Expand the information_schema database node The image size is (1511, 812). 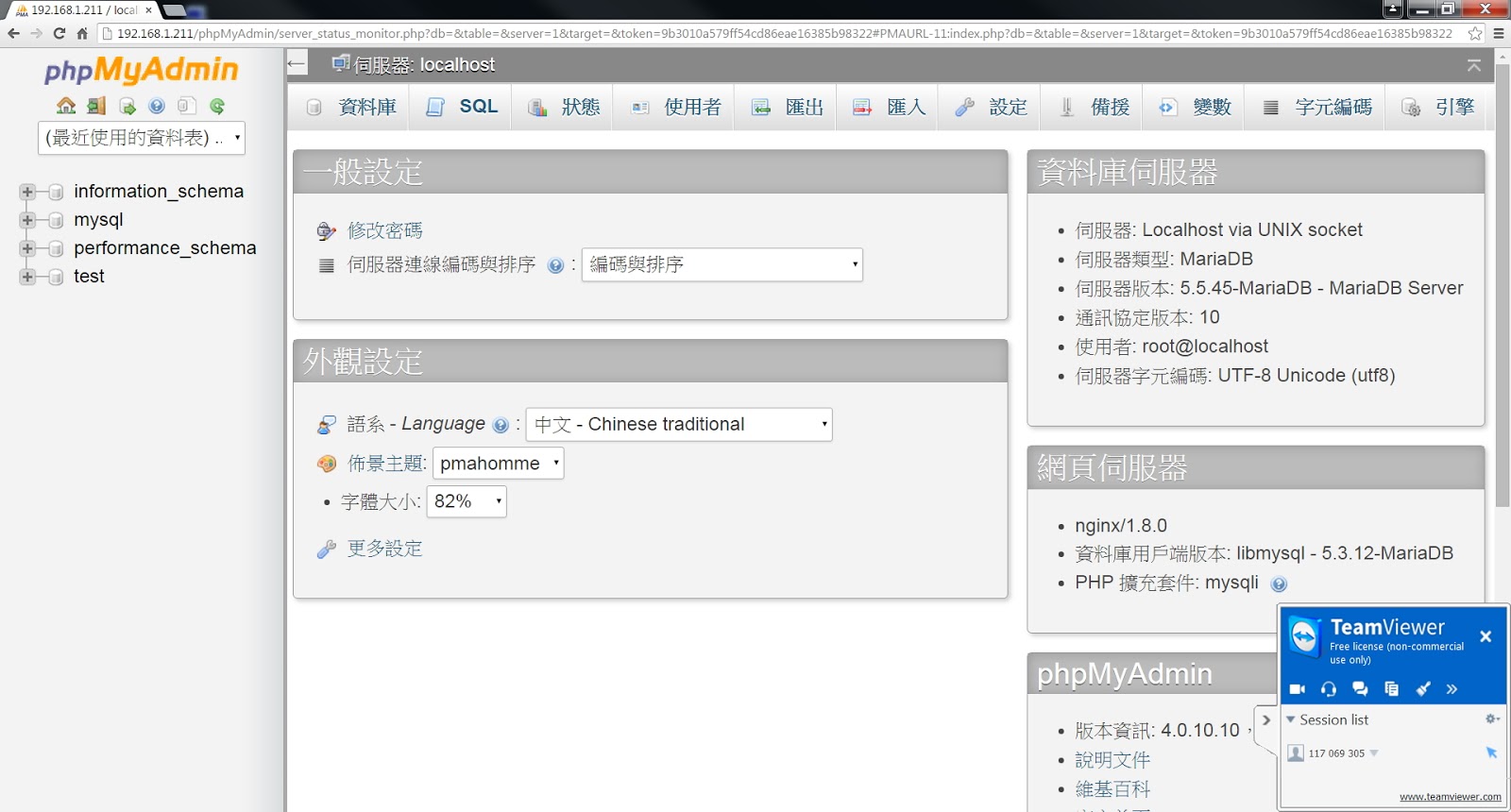click(27, 192)
